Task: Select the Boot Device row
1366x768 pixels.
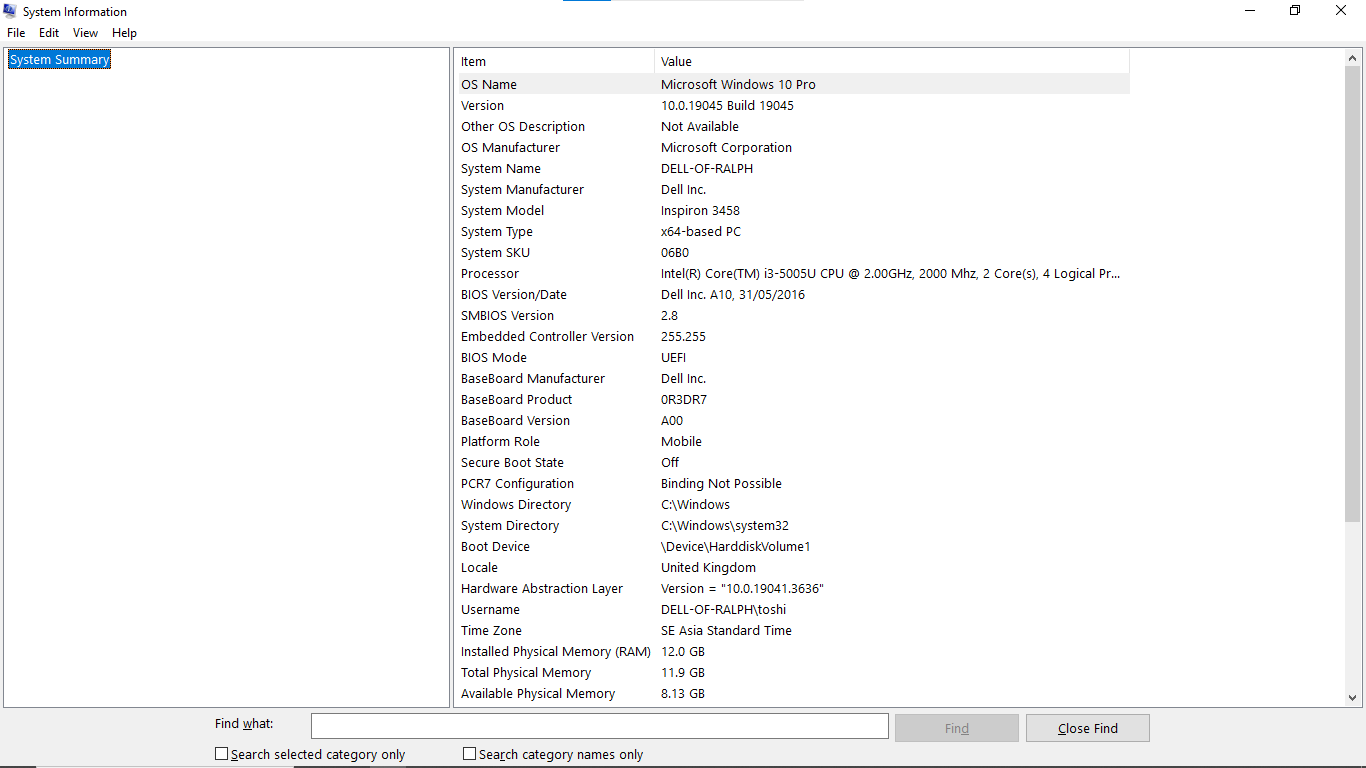Action: tap(794, 547)
